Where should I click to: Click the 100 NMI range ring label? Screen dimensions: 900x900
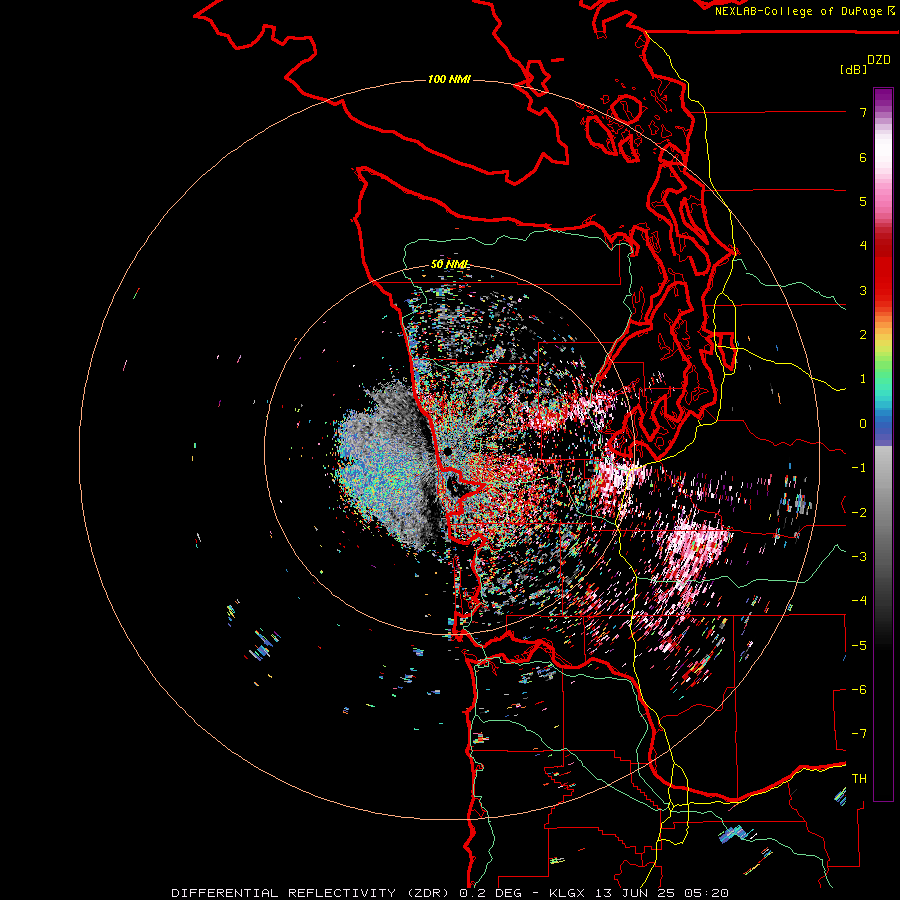click(x=449, y=79)
